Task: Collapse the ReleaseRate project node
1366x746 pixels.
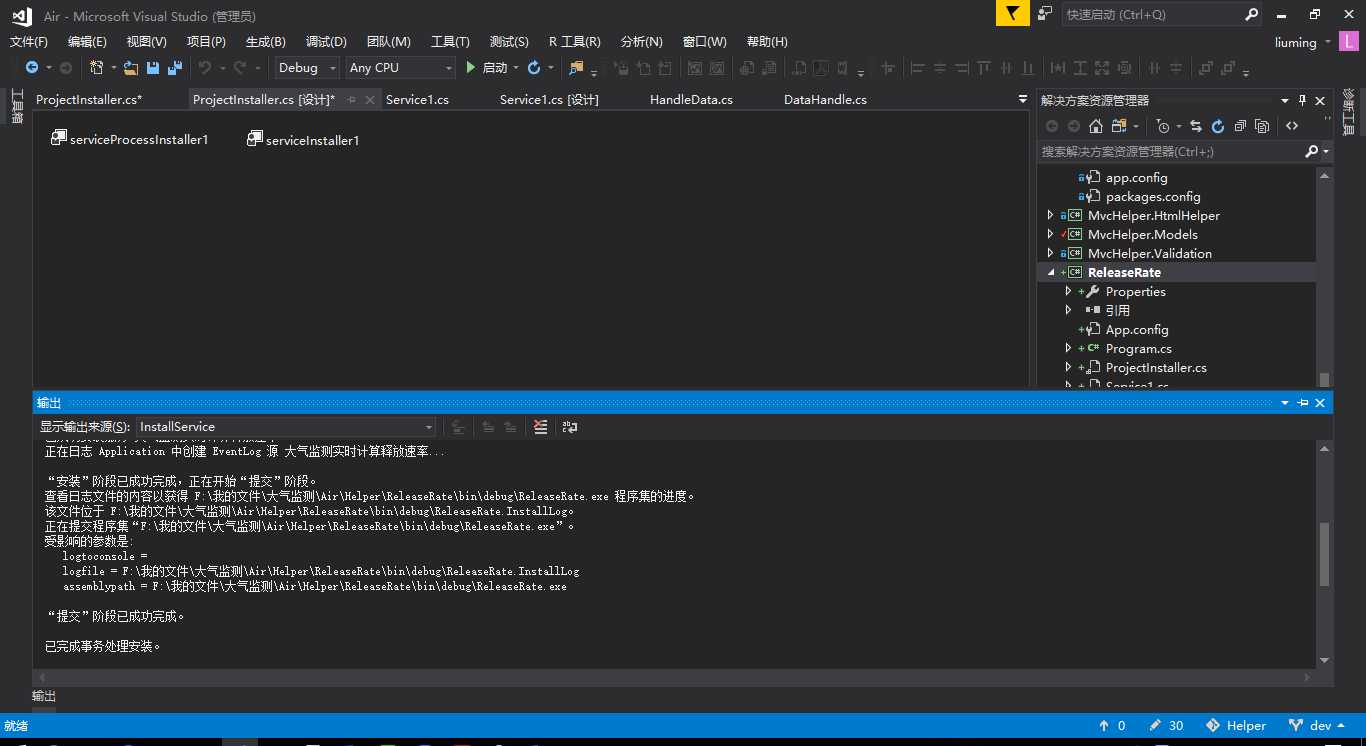Action: tap(1050, 273)
